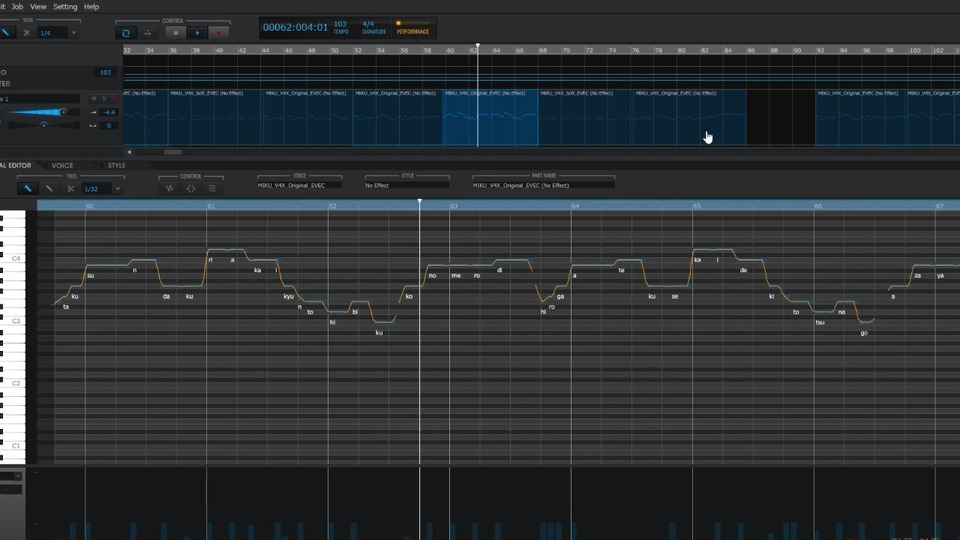Adjust the track volume slider
960x540 pixels.
[63, 112]
